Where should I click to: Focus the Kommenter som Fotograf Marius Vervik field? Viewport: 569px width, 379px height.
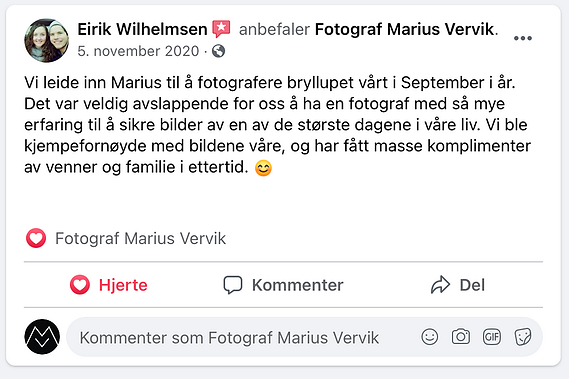point(304,337)
